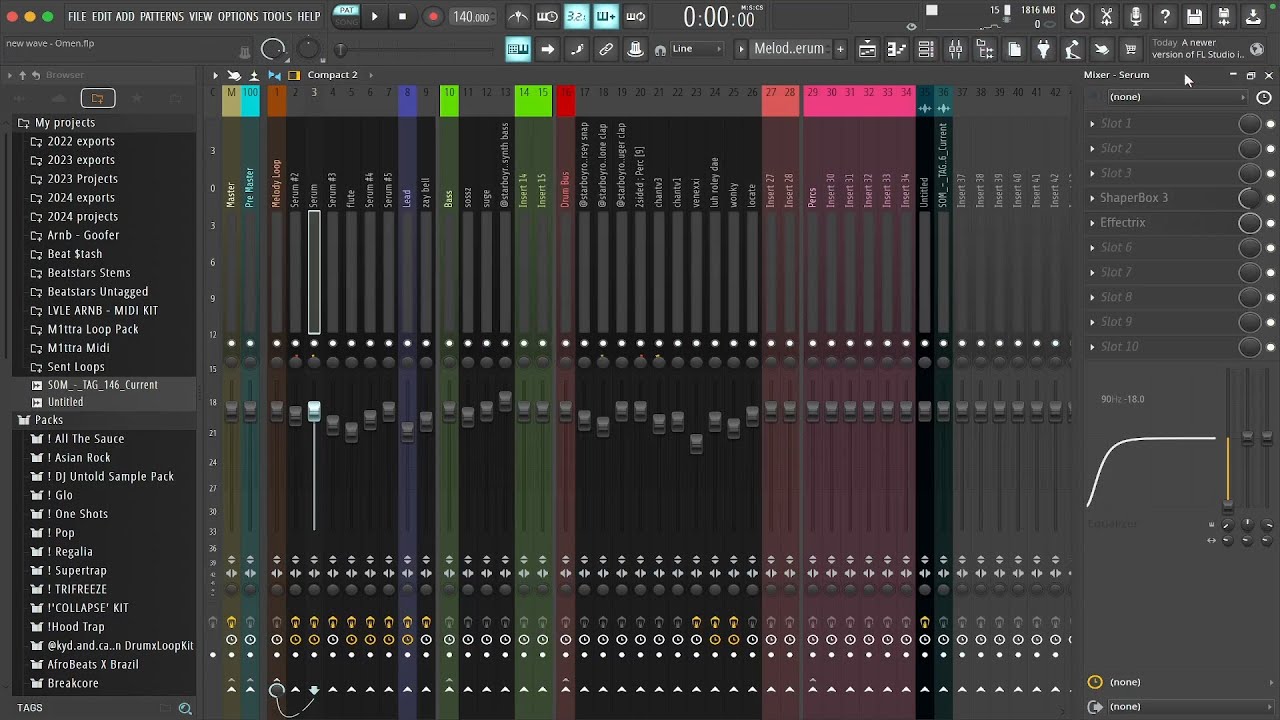Image resolution: width=1280 pixels, height=720 pixels.
Task: Toggle the link icon in the toolbar
Action: click(606, 49)
